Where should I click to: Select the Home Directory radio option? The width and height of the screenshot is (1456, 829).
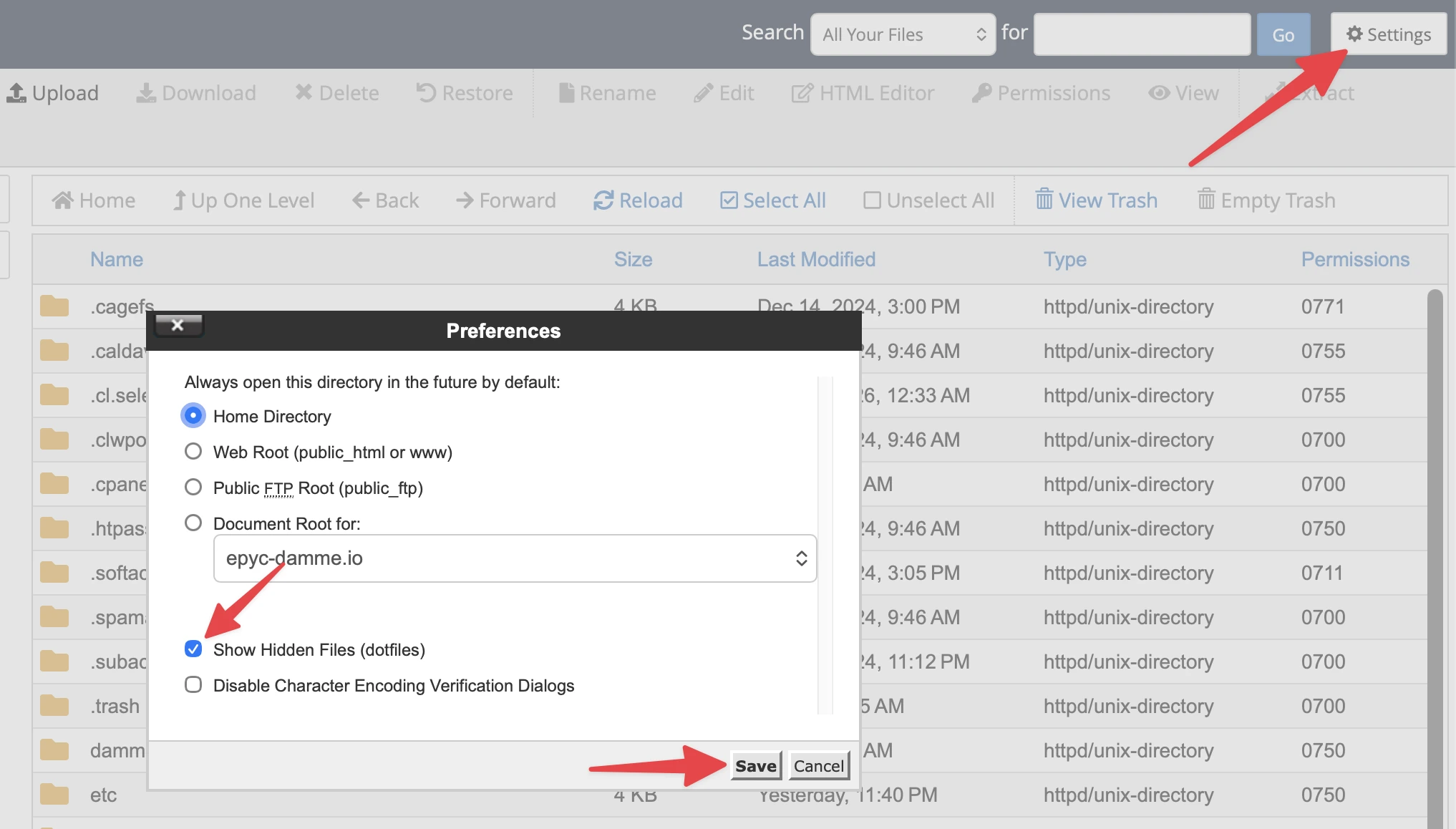[x=193, y=415]
